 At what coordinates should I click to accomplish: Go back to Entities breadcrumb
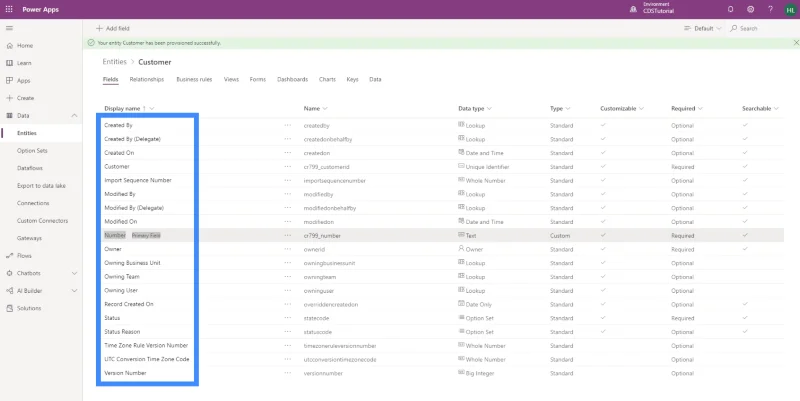pyautogui.click(x=114, y=62)
